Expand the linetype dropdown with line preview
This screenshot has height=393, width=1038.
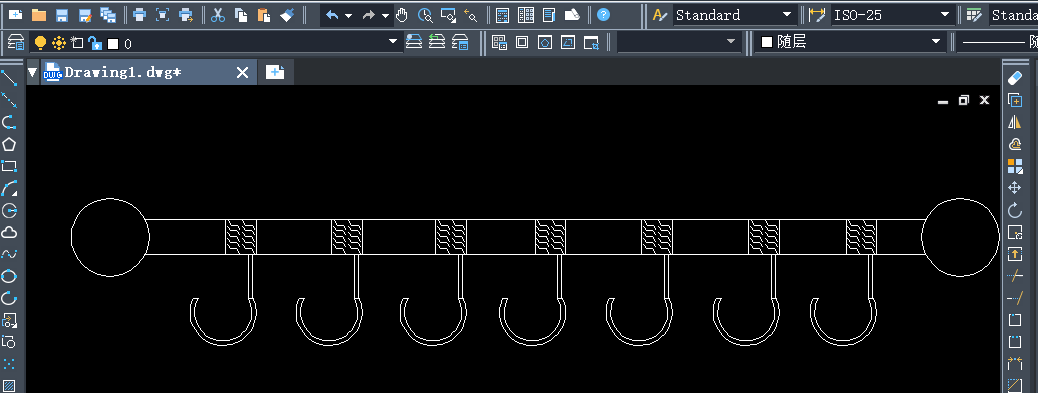(998, 42)
